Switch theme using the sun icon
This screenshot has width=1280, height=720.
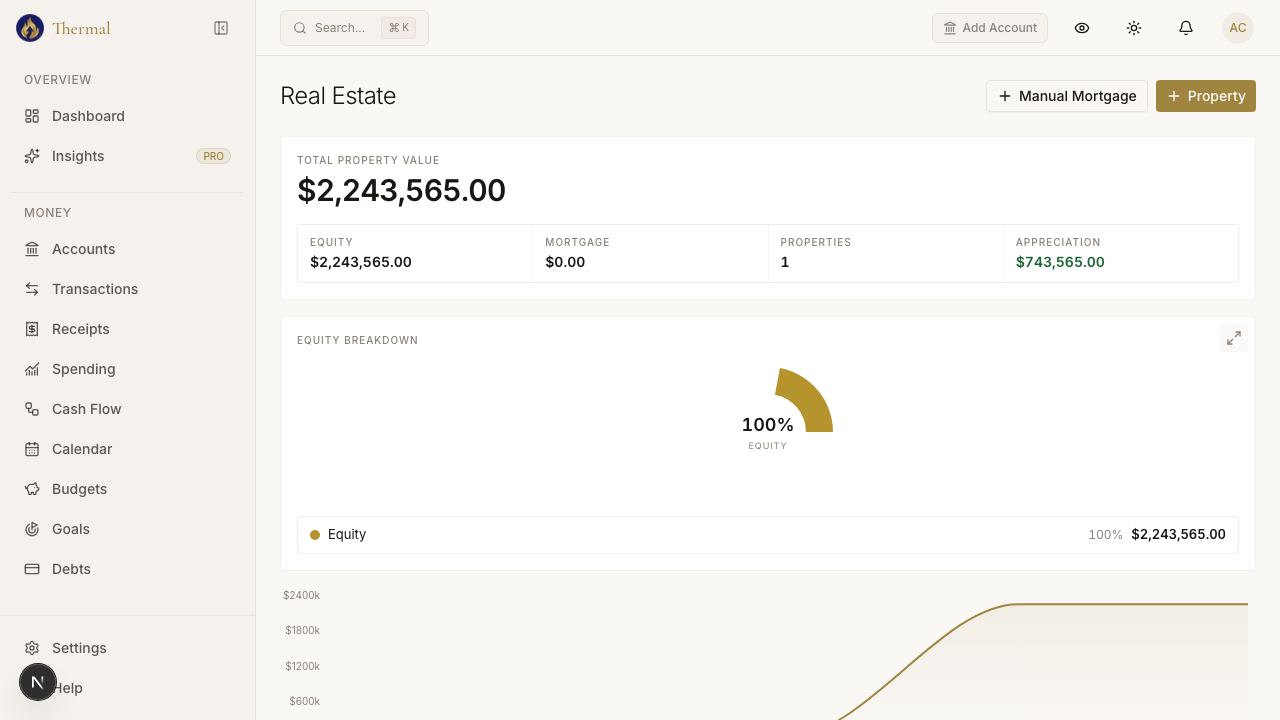[1134, 28]
